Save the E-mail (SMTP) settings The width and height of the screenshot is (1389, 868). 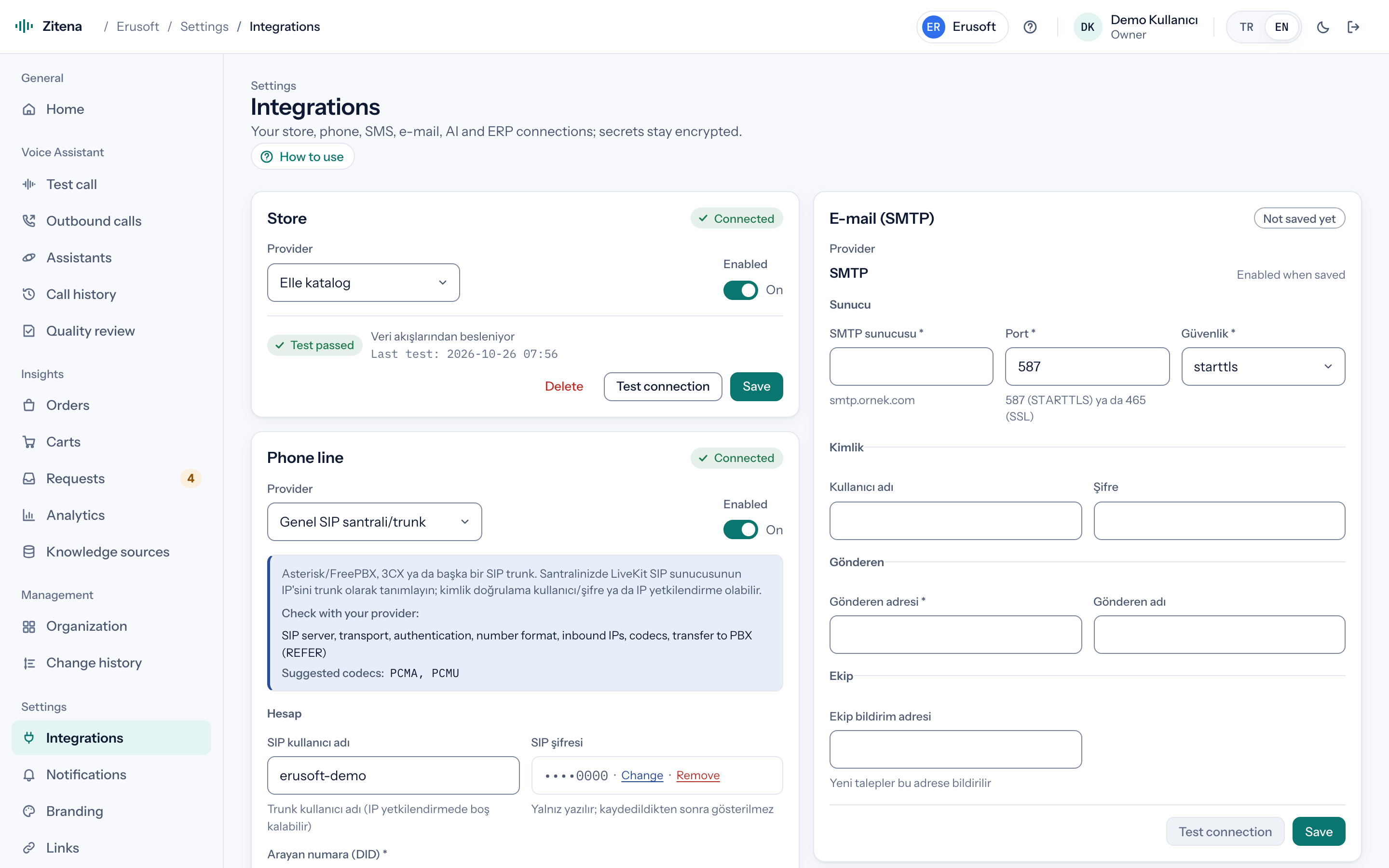(1319, 831)
